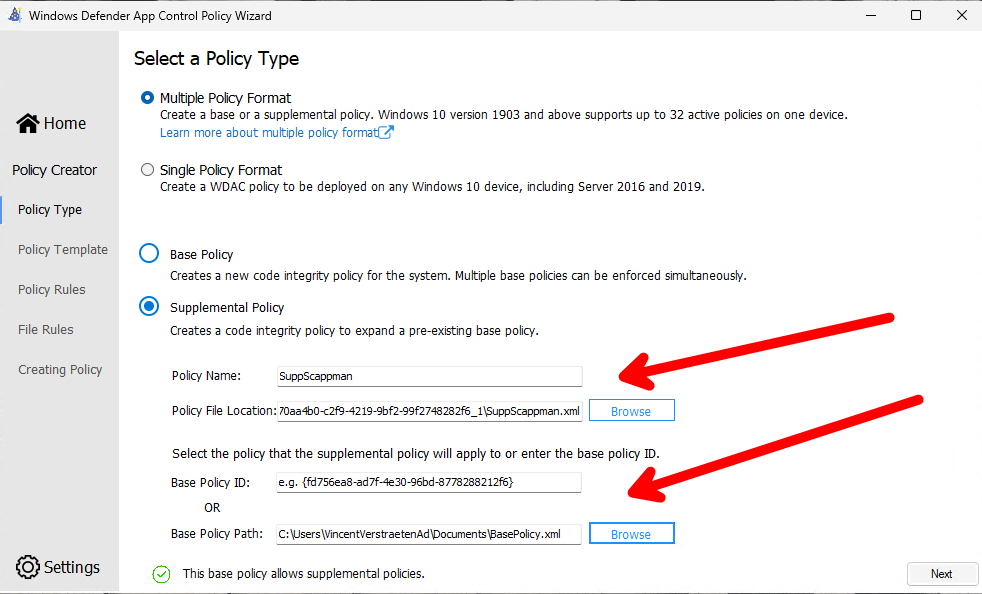Open Settings via gear icon

28,567
